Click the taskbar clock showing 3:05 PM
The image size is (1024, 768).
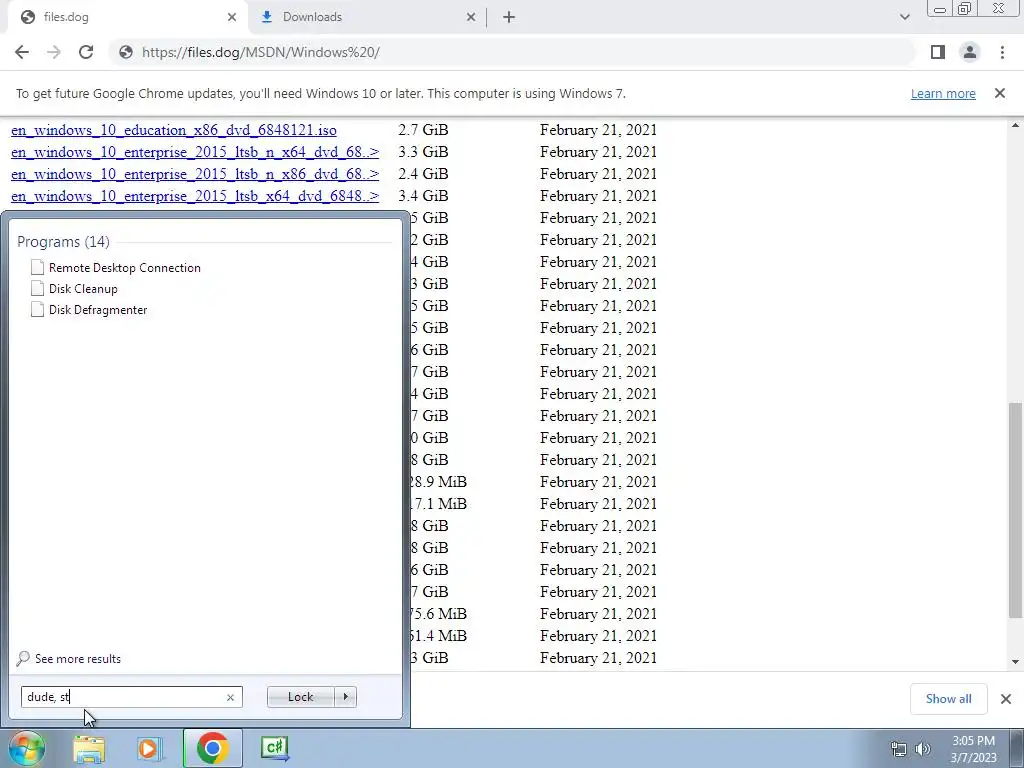click(x=973, y=749)
